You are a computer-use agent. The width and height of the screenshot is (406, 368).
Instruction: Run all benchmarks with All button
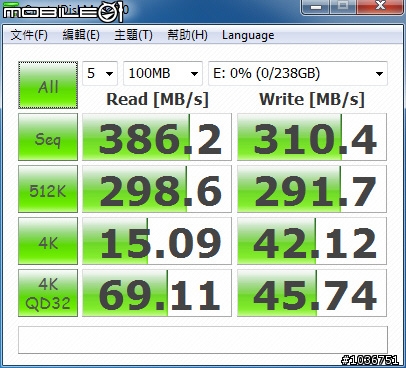click(48, 85)
